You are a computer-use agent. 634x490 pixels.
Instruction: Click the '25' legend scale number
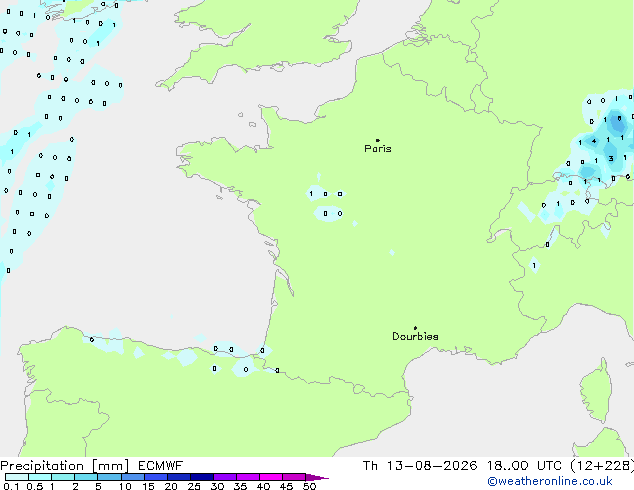point(194,486)
